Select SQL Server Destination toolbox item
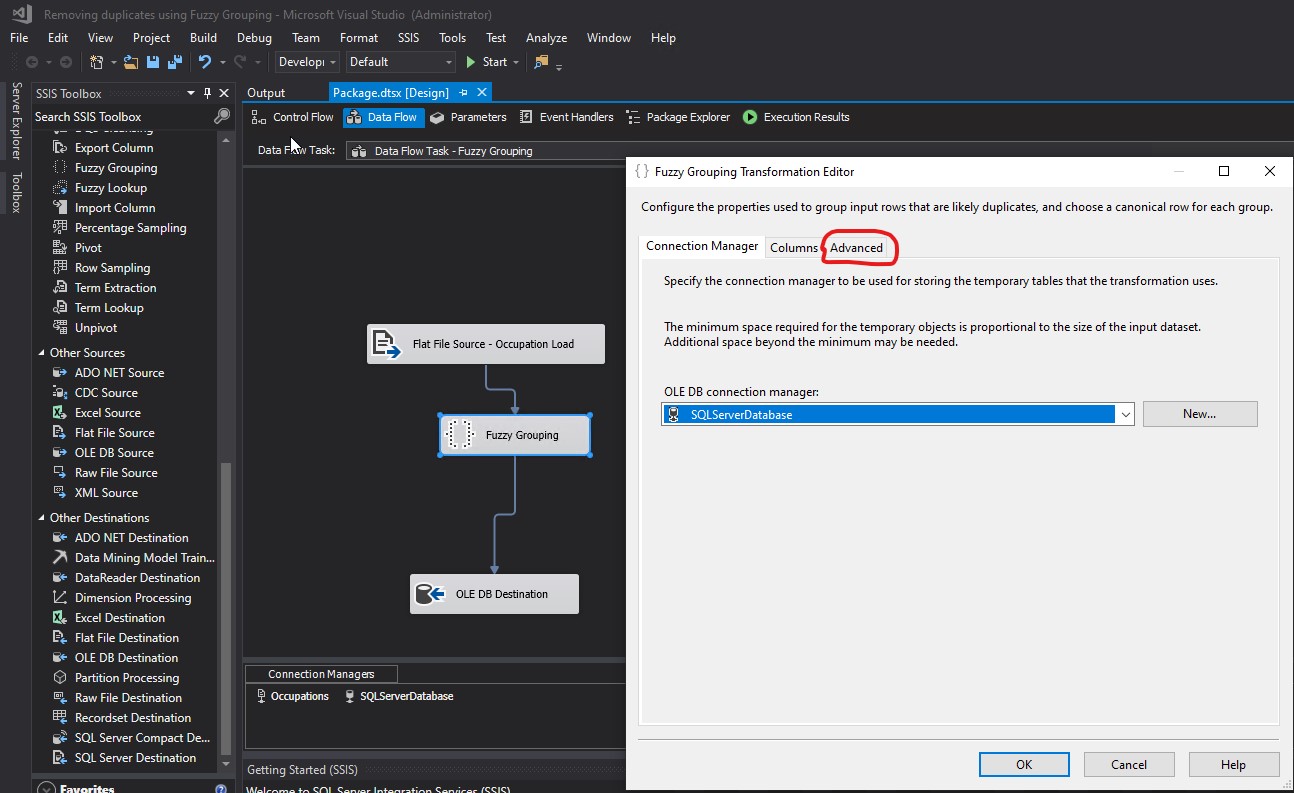The image size is (1294, 793). pyautogui.click(x=135, y=758)
